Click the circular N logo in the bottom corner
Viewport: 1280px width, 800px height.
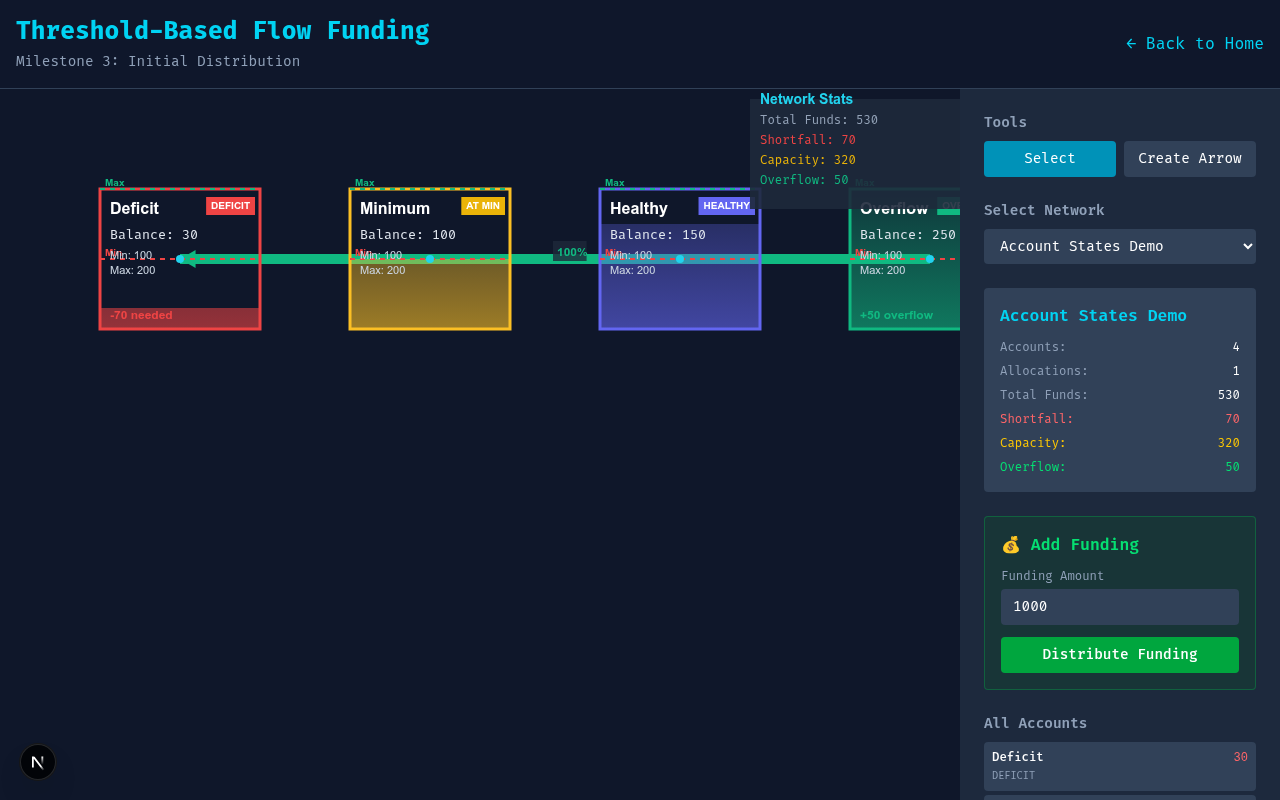click(37, 762)
